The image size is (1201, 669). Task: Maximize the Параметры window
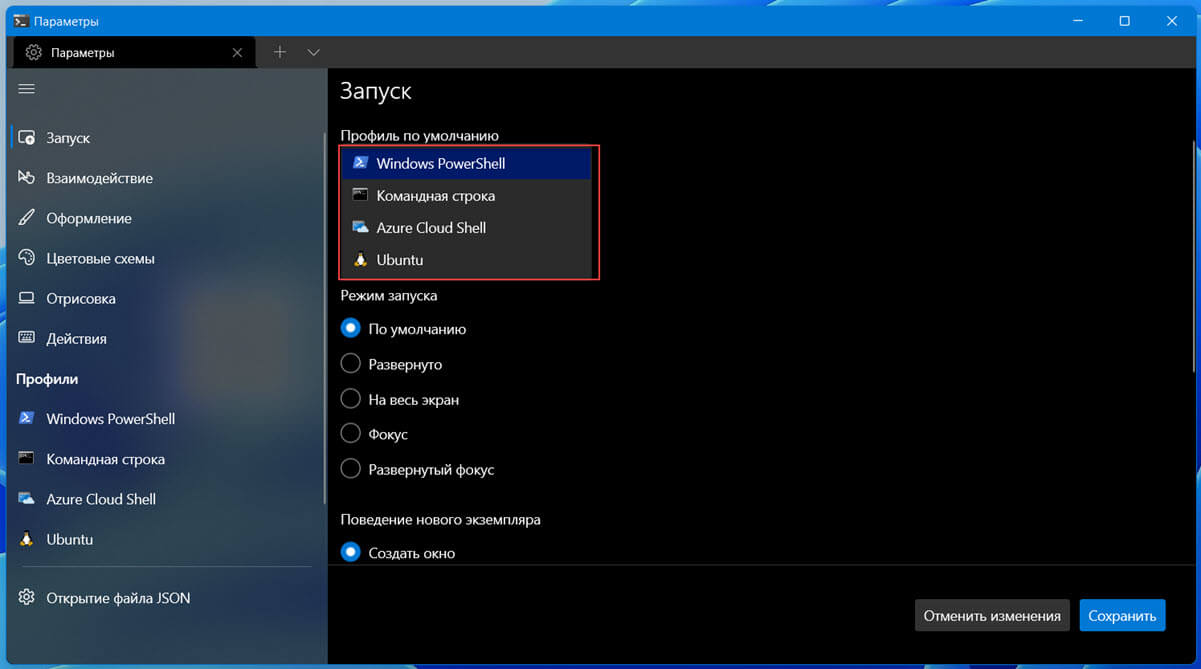tap(1124, 21)
